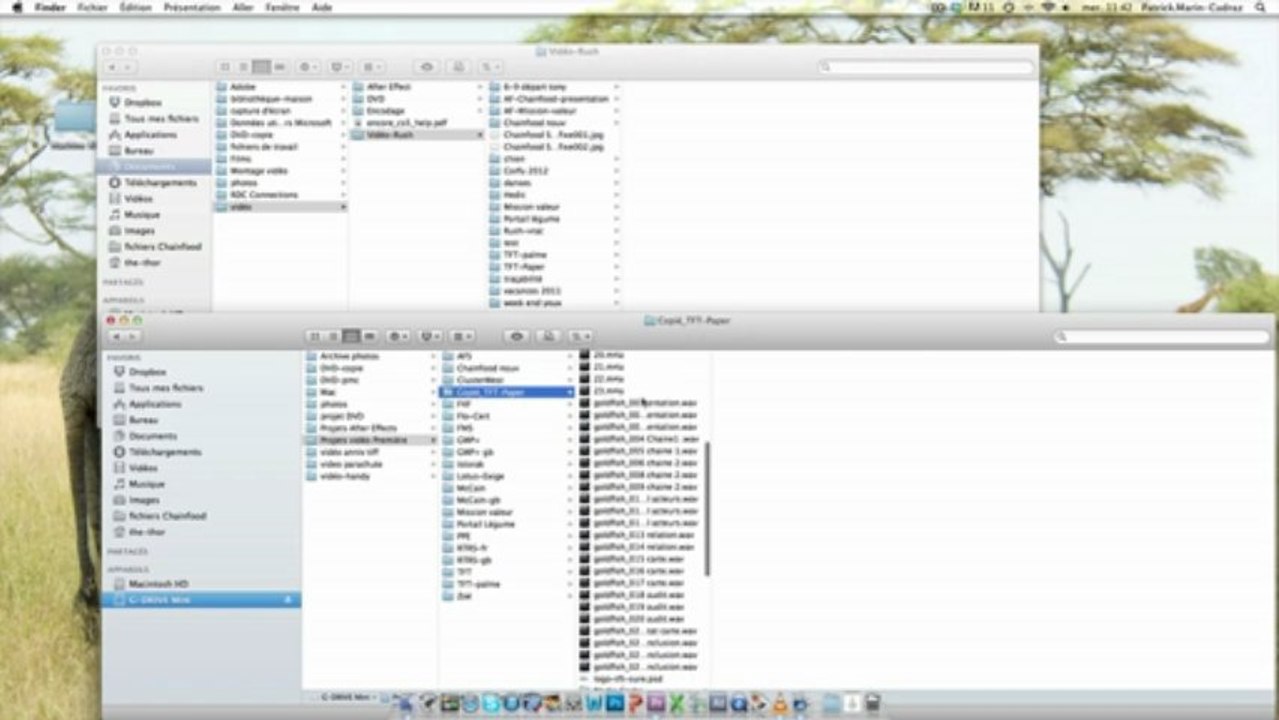Open Applications in the Copié_TFT-Paper window sidebar
This screenshot has width=1279, height=720.
click(x=154, y=404)
